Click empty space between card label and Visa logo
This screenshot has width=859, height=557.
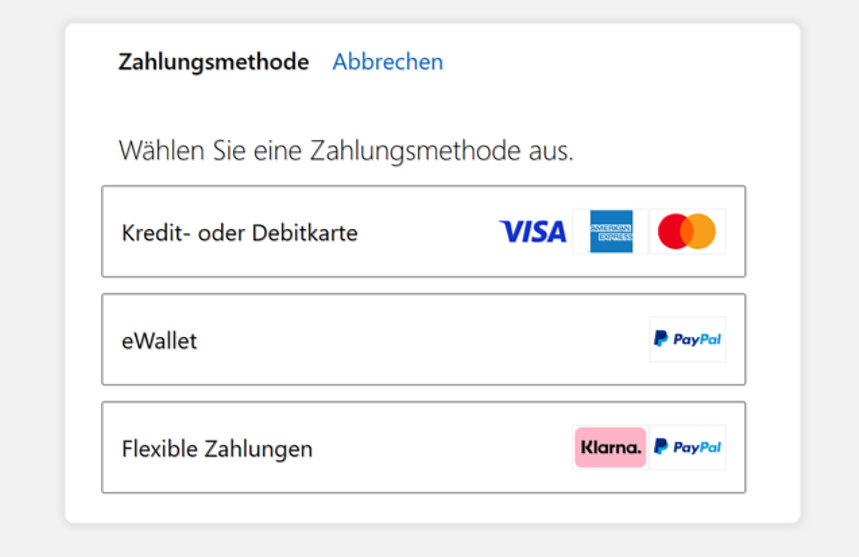pos(428,232)
